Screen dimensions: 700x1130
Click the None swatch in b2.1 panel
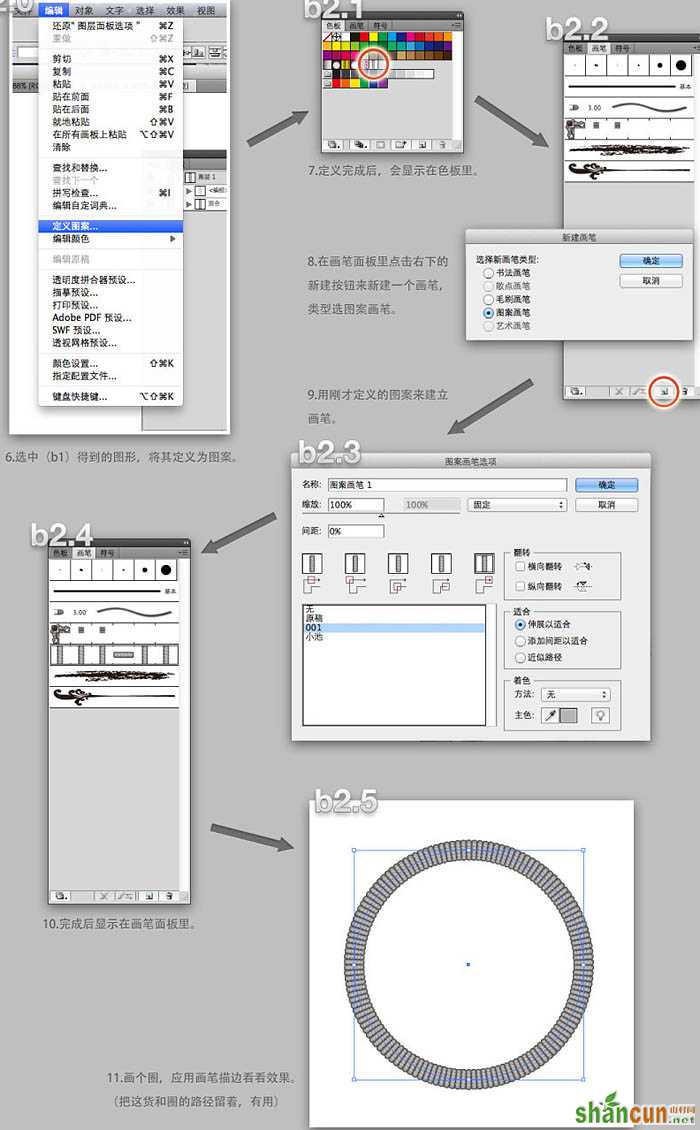(x=328, y=37)
